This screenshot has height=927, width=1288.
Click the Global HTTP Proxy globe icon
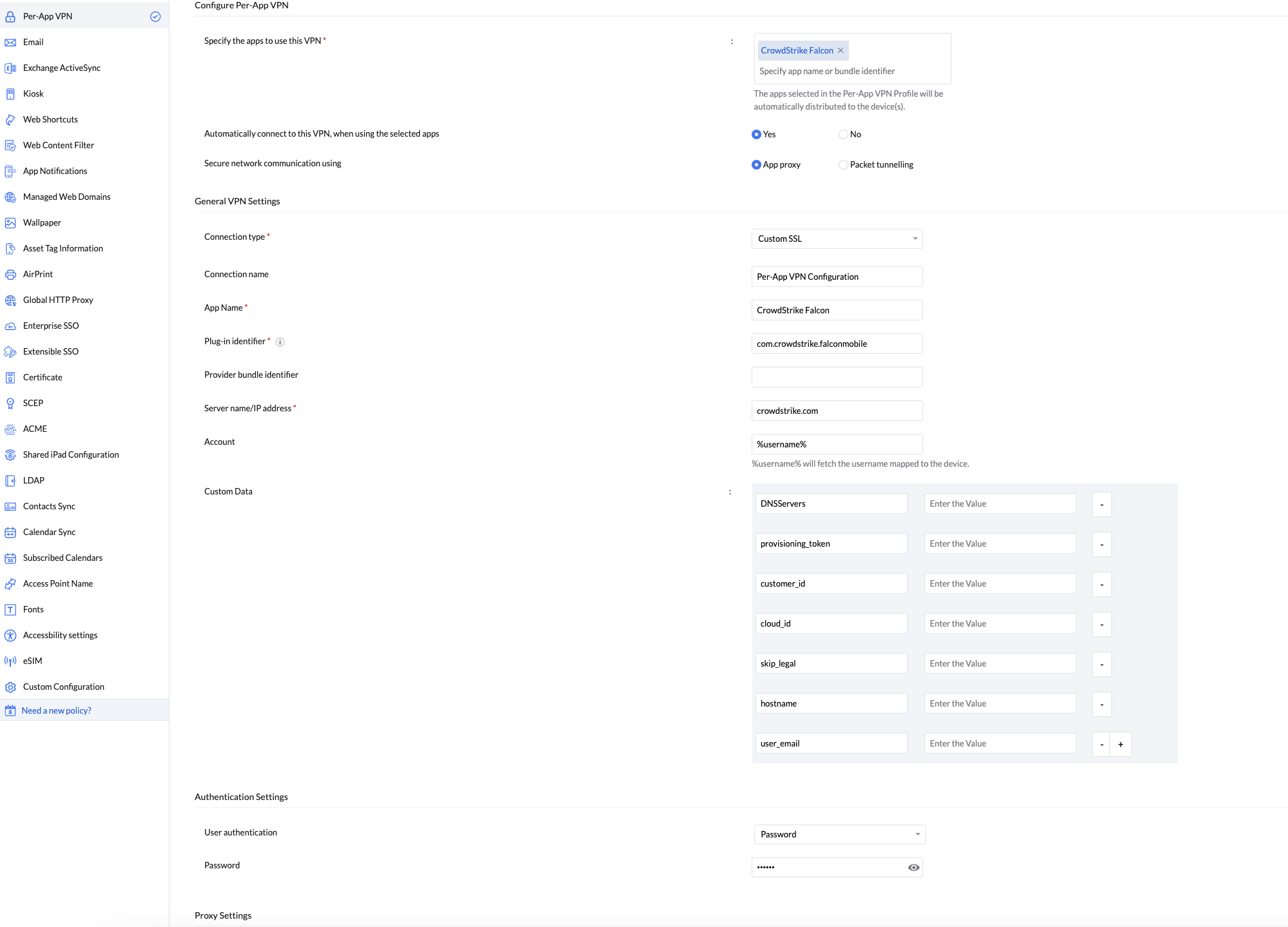(10, 300)
